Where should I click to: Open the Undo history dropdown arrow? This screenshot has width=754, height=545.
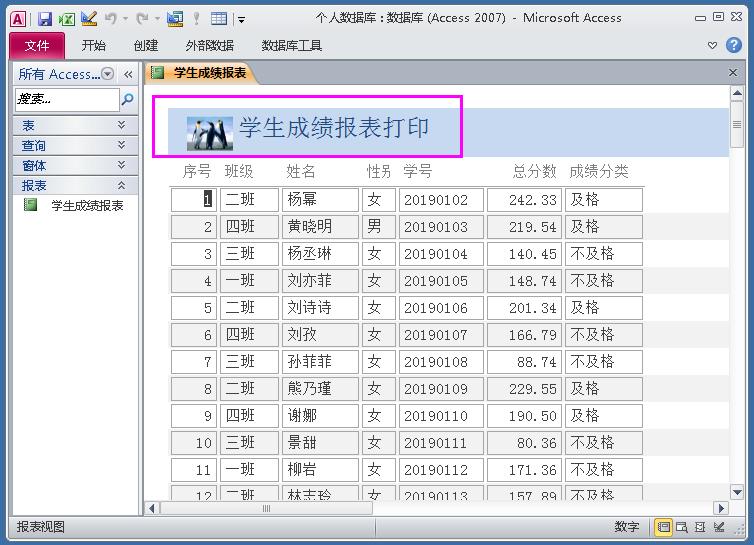click(126, 19)
